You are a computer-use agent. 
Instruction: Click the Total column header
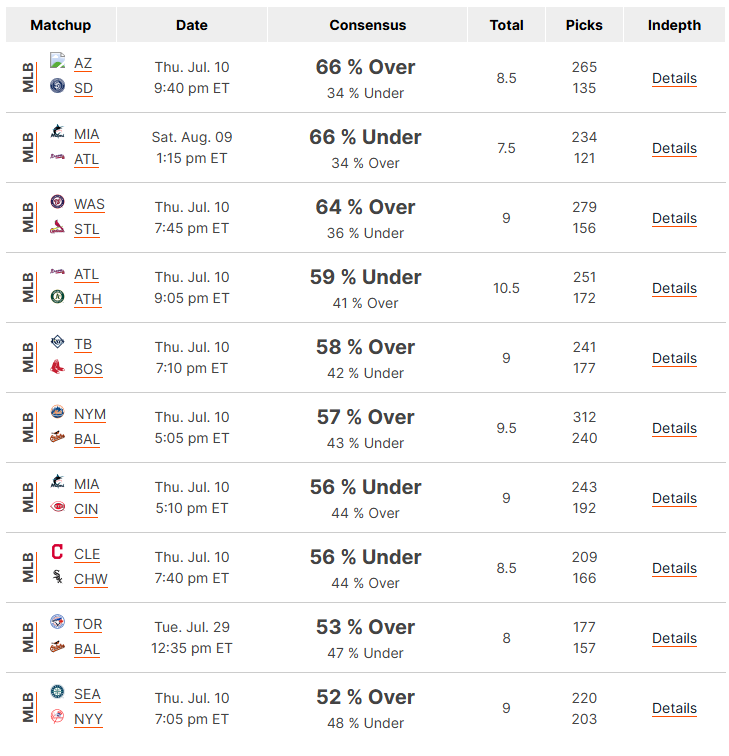tap(506, 25)
